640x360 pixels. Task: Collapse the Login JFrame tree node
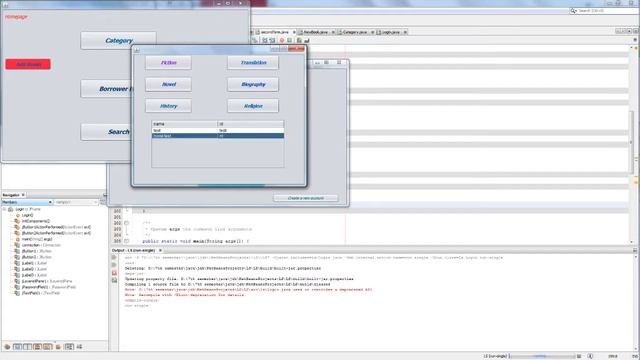[4, 209]
